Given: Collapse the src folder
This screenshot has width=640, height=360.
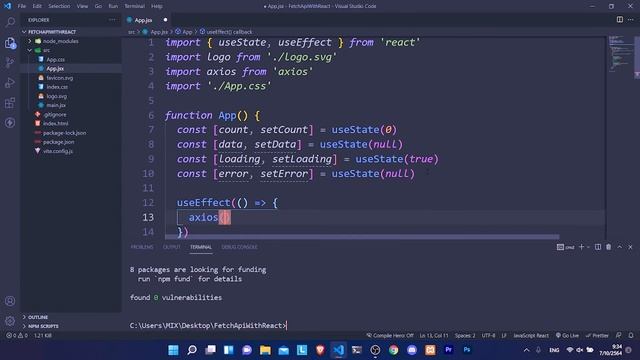Looking at the screenshot, I should [30, 50].
